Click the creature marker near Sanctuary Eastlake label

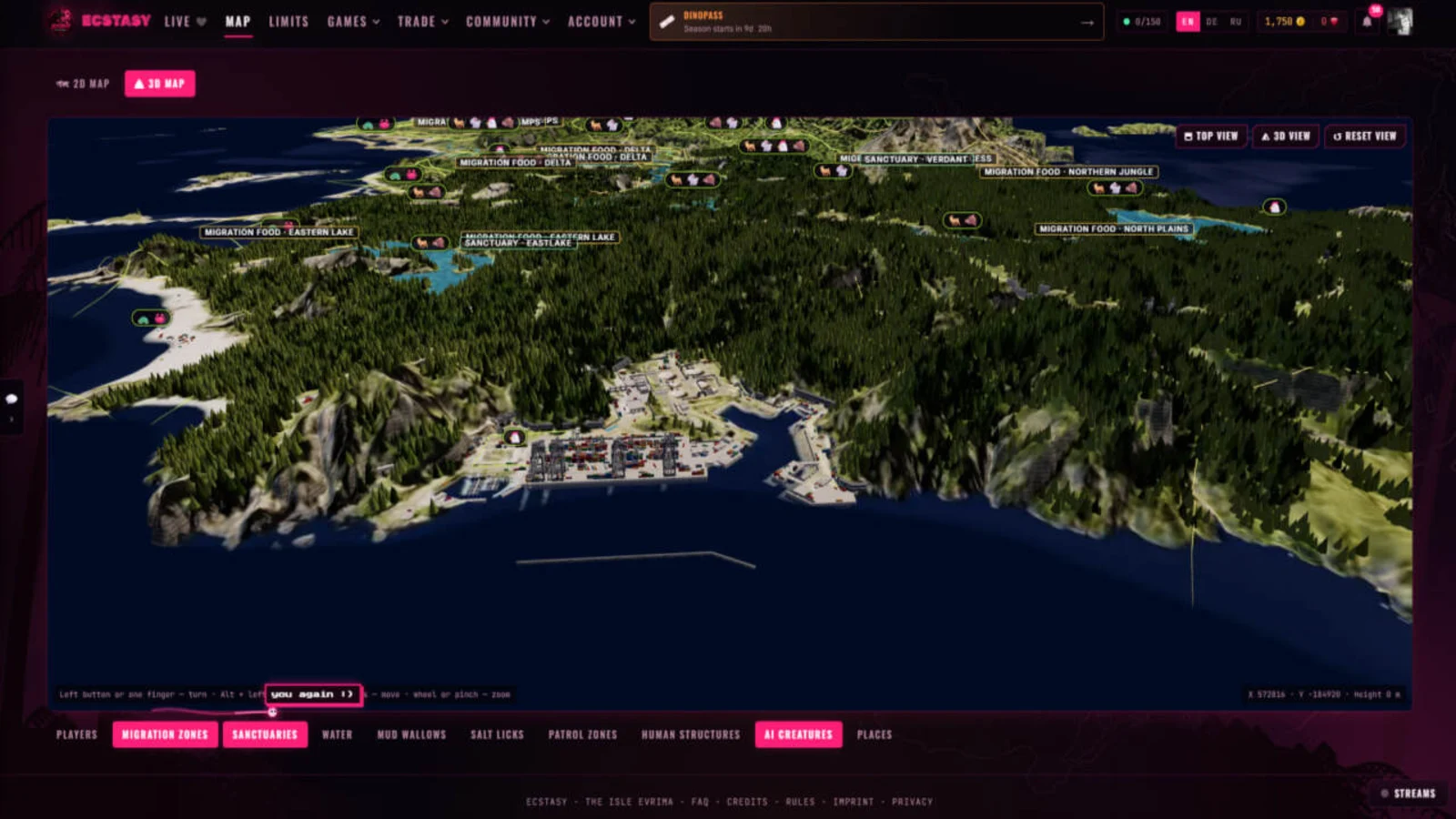[x=430, y=242]
